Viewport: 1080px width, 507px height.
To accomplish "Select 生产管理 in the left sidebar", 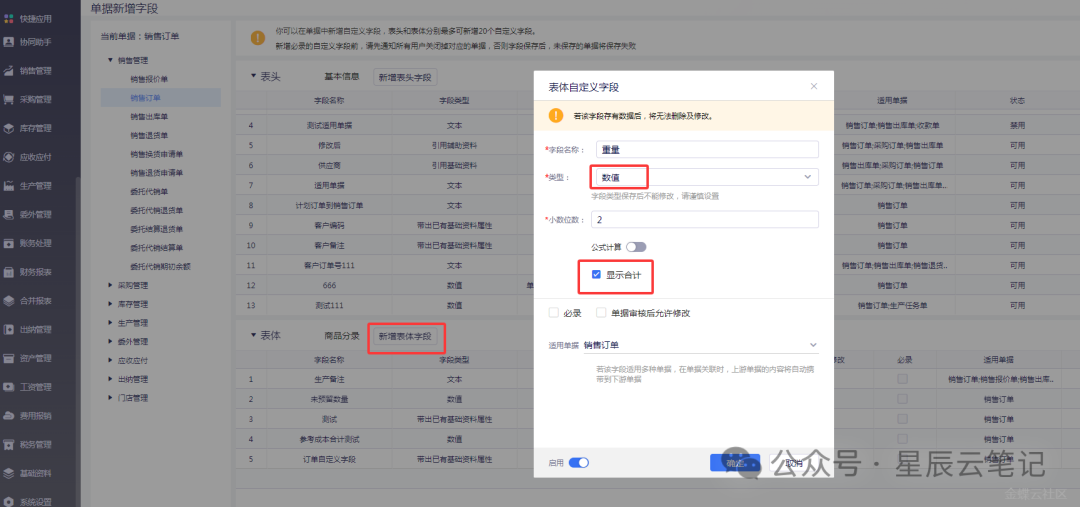I will [x=35, y=186].
